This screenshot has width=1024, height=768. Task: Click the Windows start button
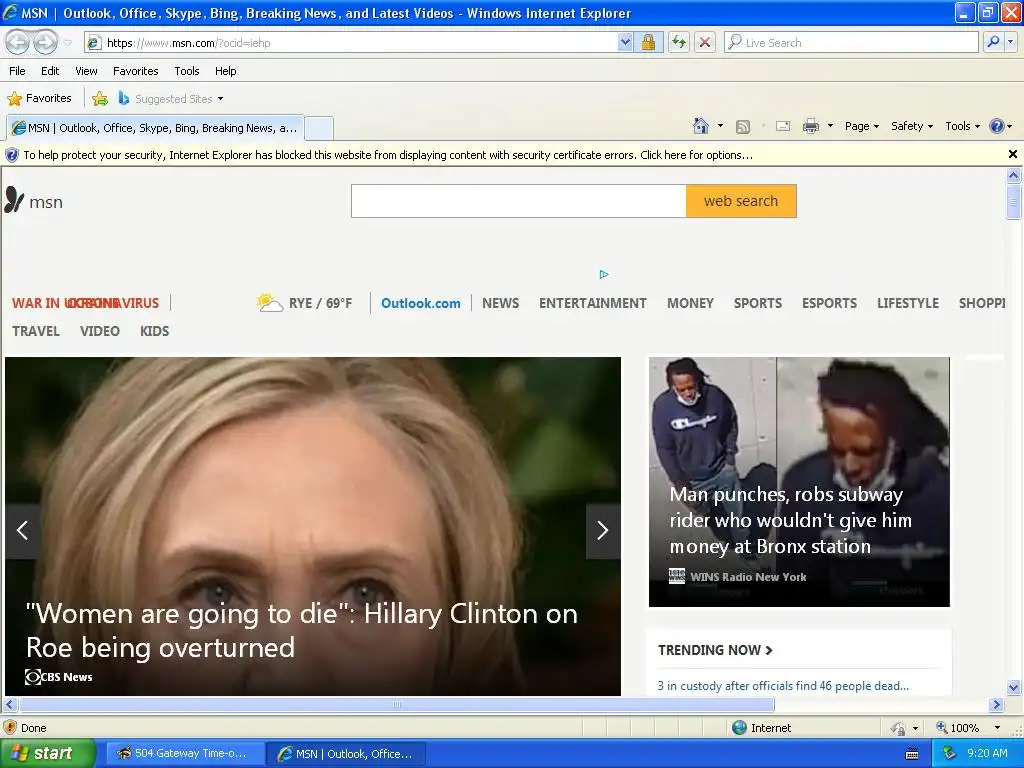coord(47,754)
